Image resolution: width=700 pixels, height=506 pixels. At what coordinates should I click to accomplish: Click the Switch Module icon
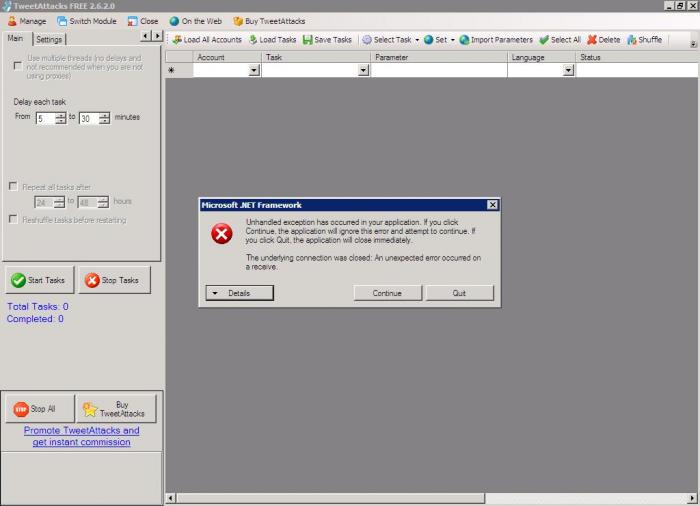[x=62, y=21]
